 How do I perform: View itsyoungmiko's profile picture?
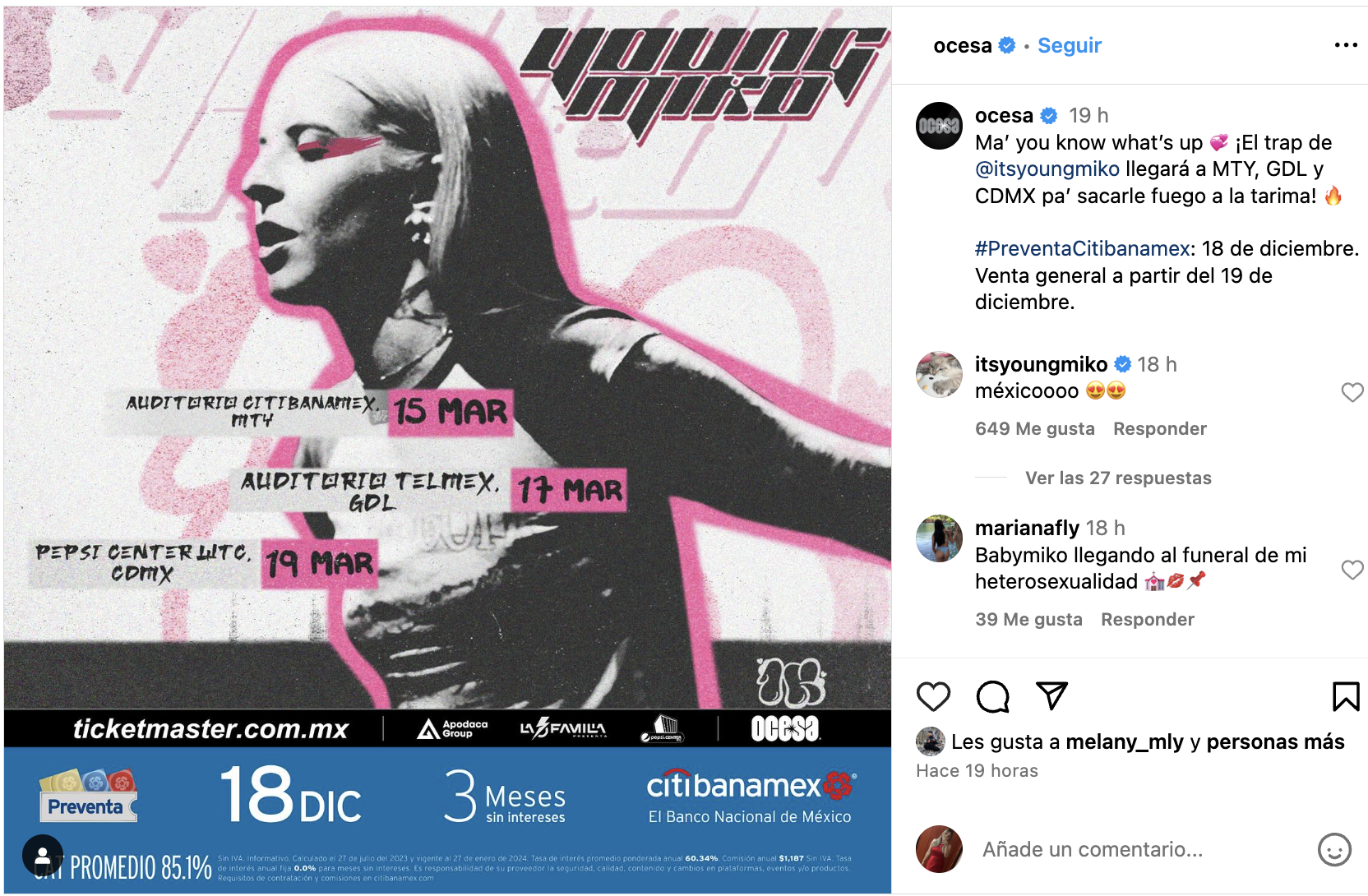939,375
